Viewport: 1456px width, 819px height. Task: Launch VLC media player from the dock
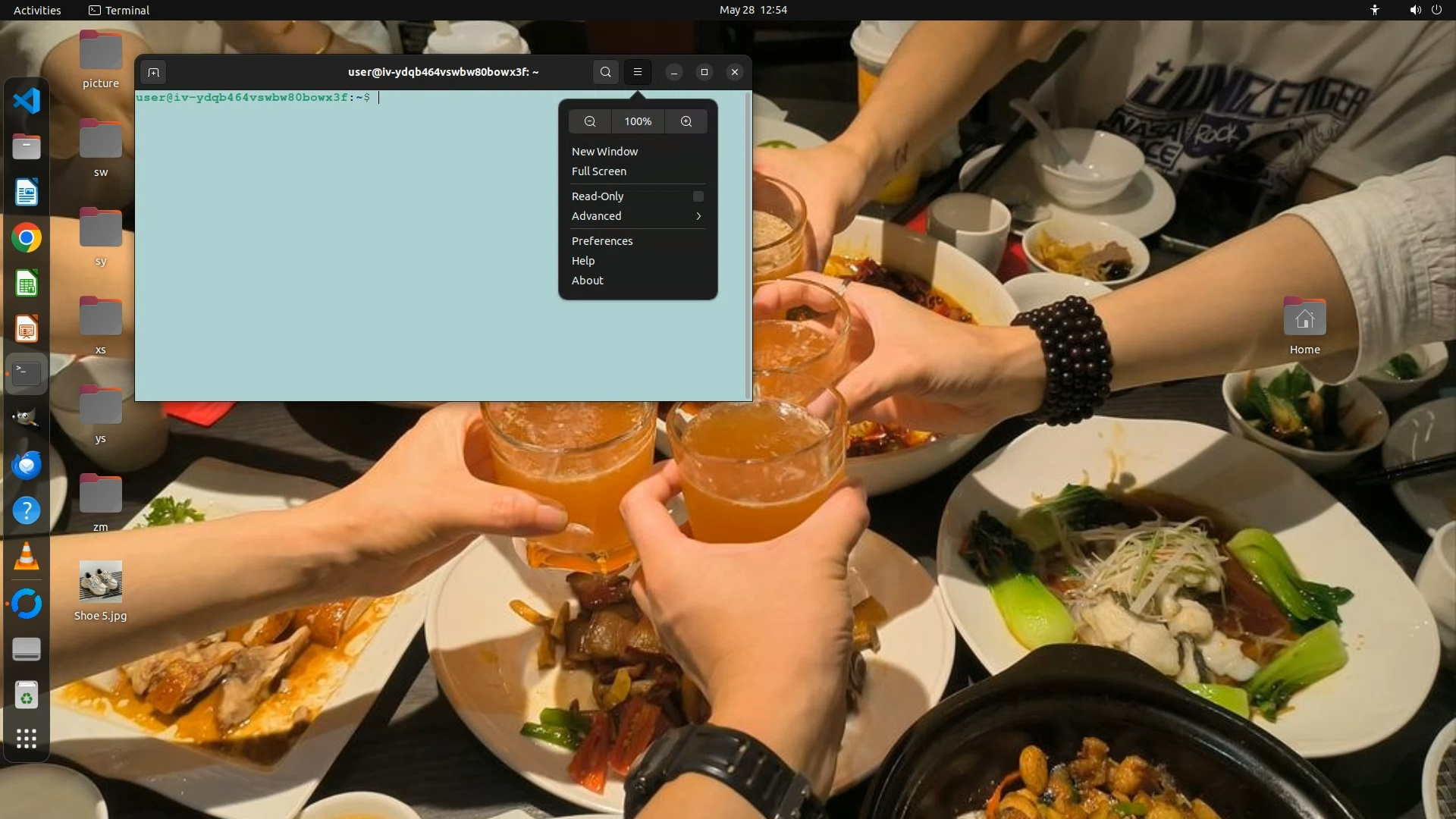pyautogui.click(x=27, y=557)
